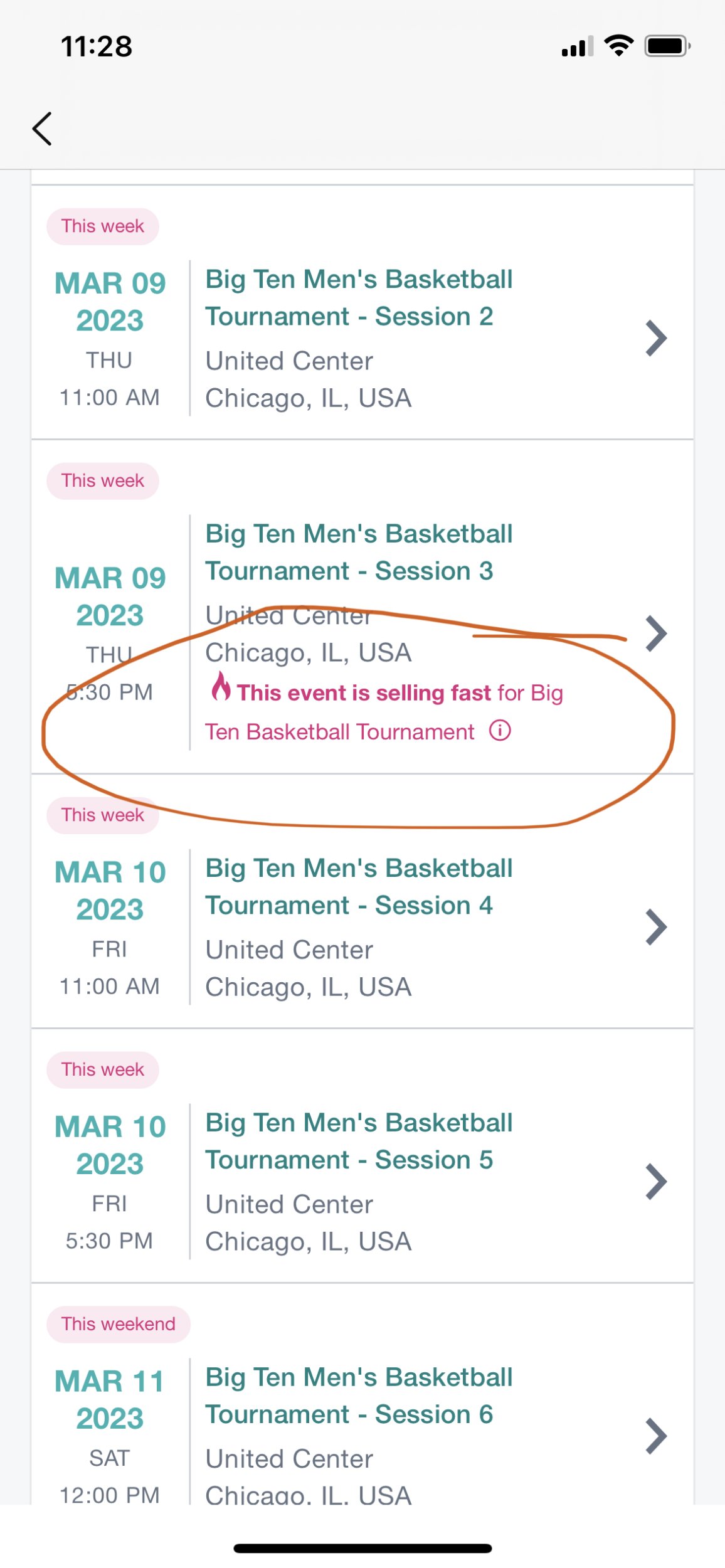Tap the Wi-Fi status icon
725x1568 pixels.
click(x=618, y=46)
